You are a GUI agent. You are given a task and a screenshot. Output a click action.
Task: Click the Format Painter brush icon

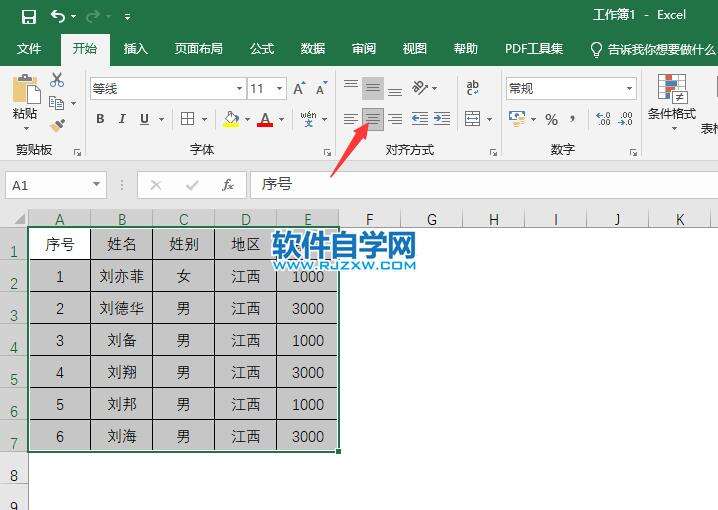point(57,125)
